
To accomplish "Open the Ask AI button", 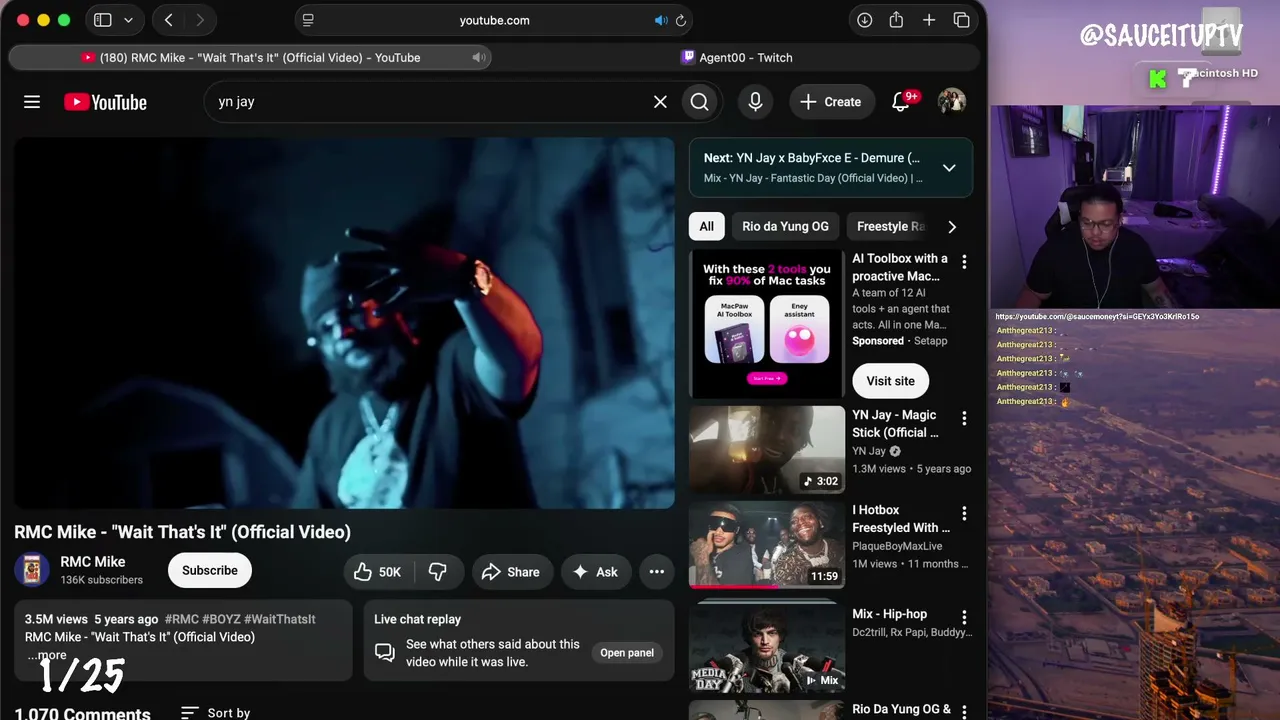I will pos(596,572).
